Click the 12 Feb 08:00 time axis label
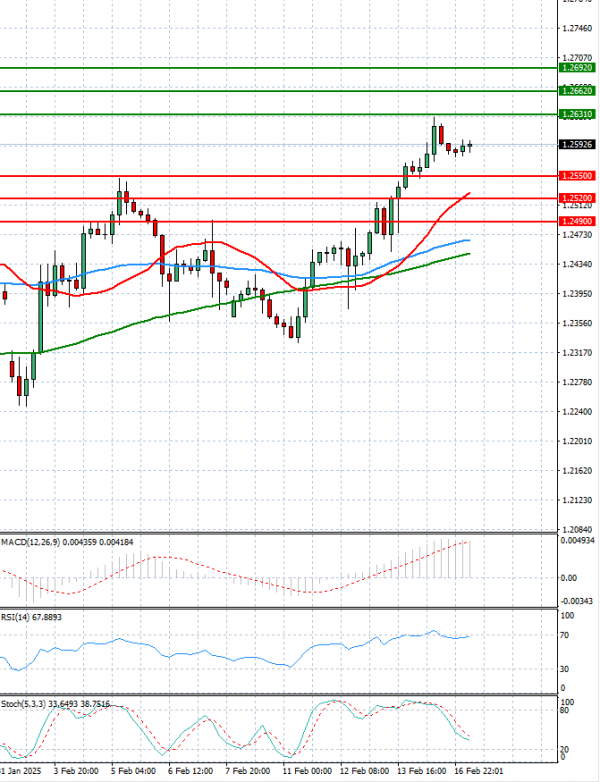 tap(365, 771)
